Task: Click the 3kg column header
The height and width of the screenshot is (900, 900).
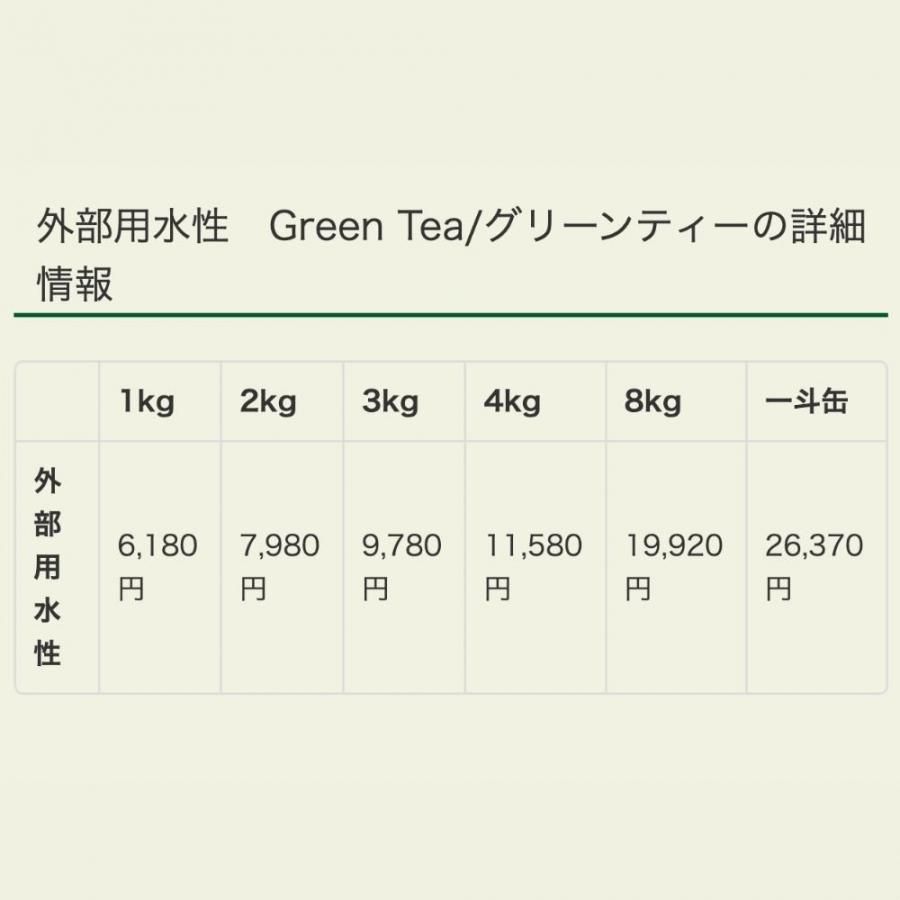Action: tap(390, 402)
